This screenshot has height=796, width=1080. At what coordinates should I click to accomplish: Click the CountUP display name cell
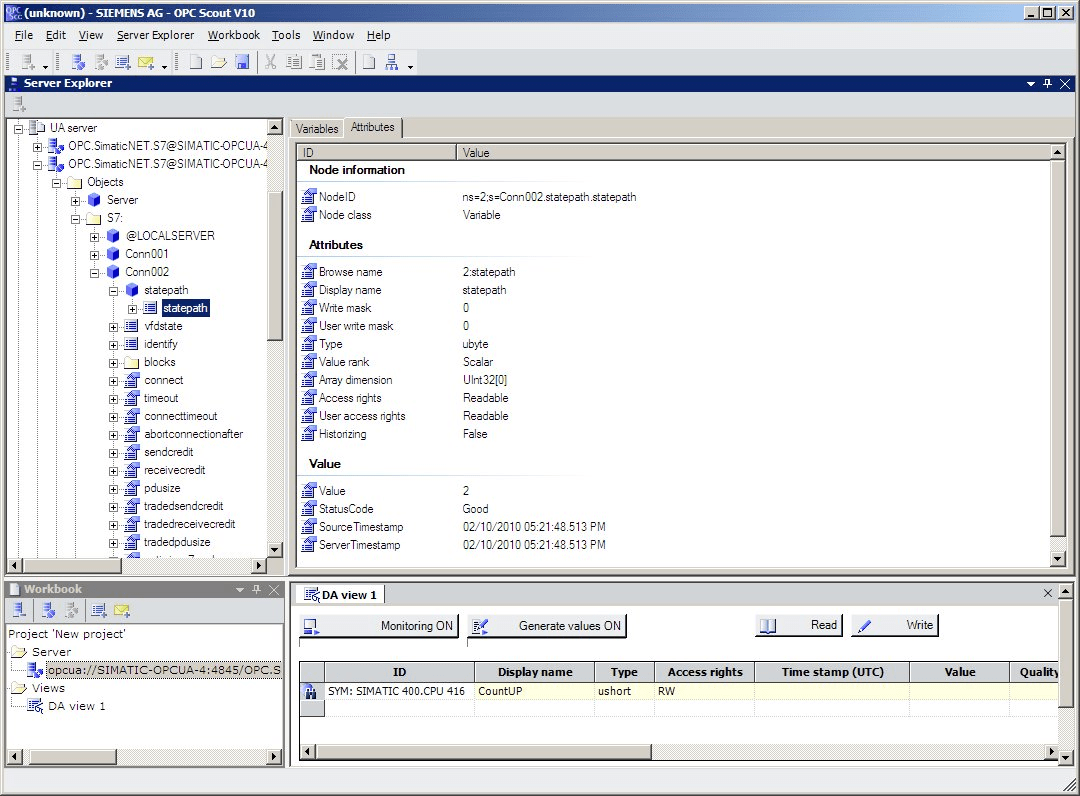coord(534,691)
